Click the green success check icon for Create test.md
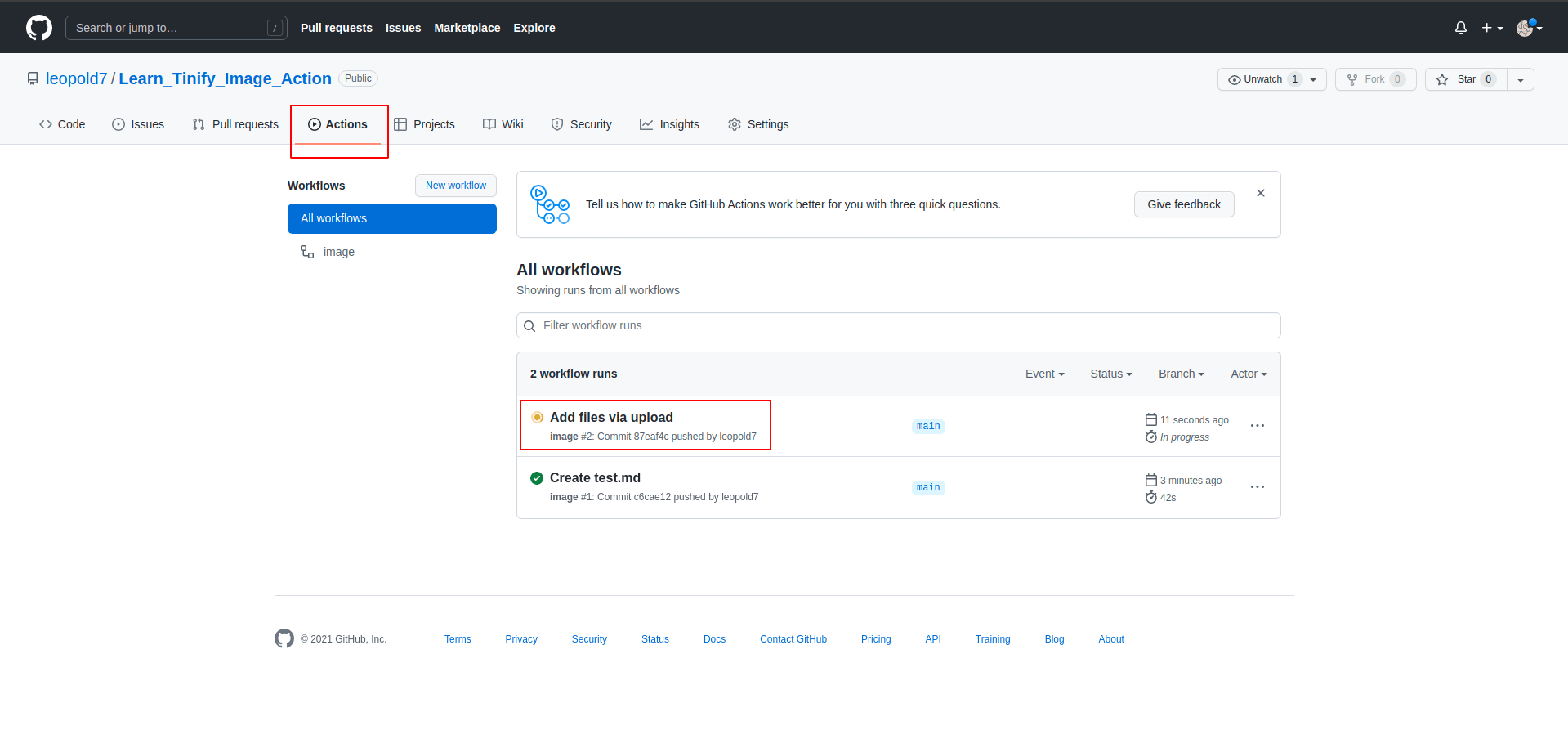1568x739 pixels. (x=537, y=478)
